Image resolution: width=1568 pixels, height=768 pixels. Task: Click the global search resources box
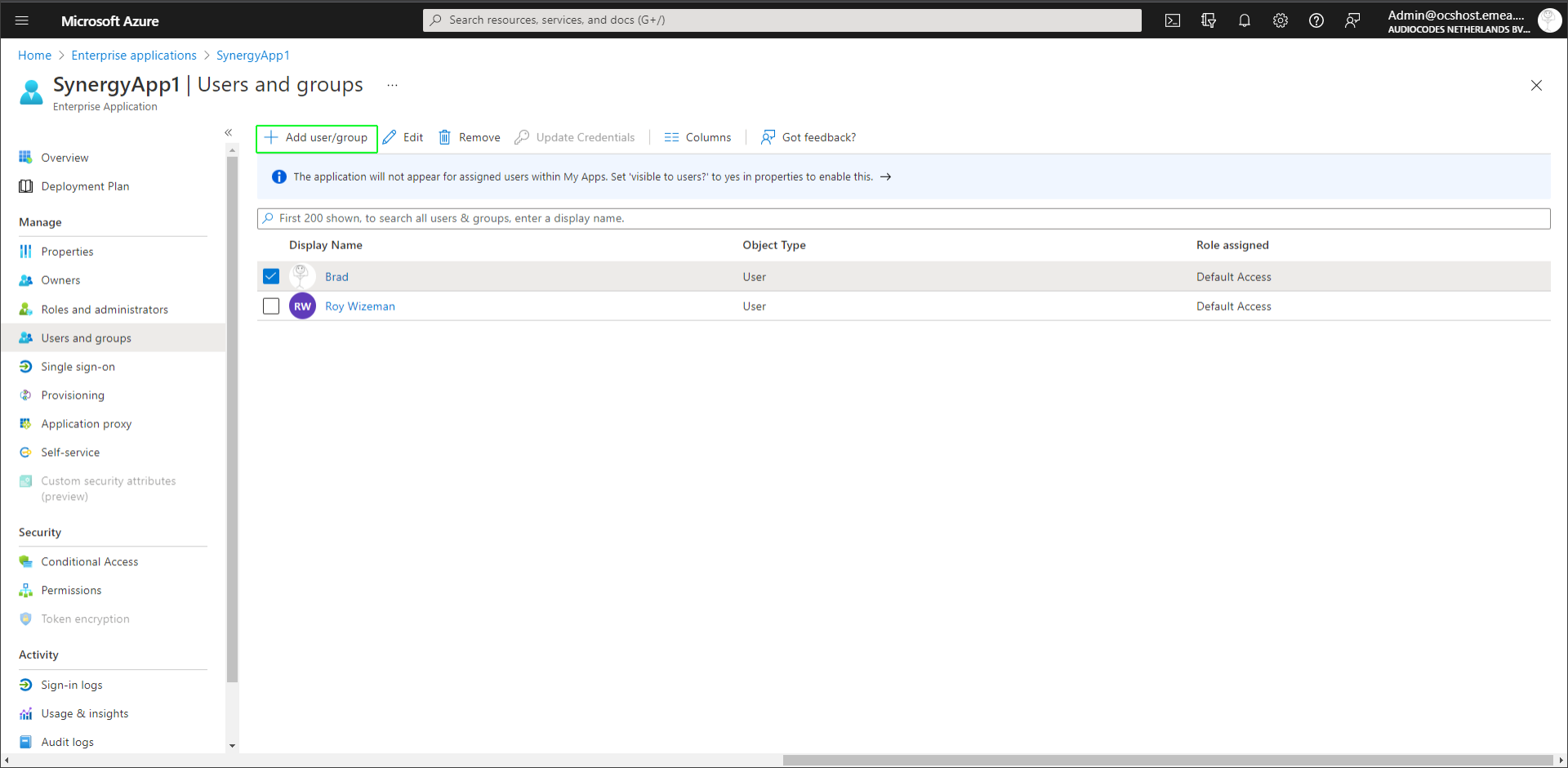(782, 20)
